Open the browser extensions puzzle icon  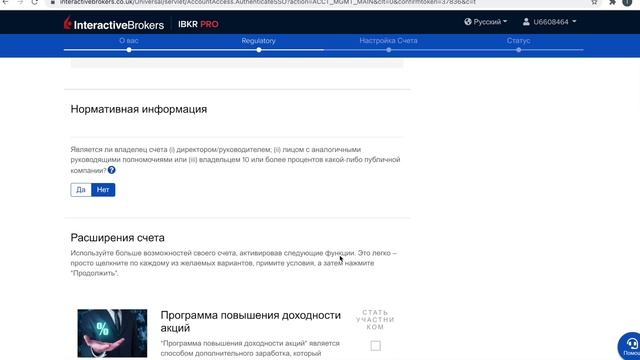pyautogui.click(x=612, y=2)
